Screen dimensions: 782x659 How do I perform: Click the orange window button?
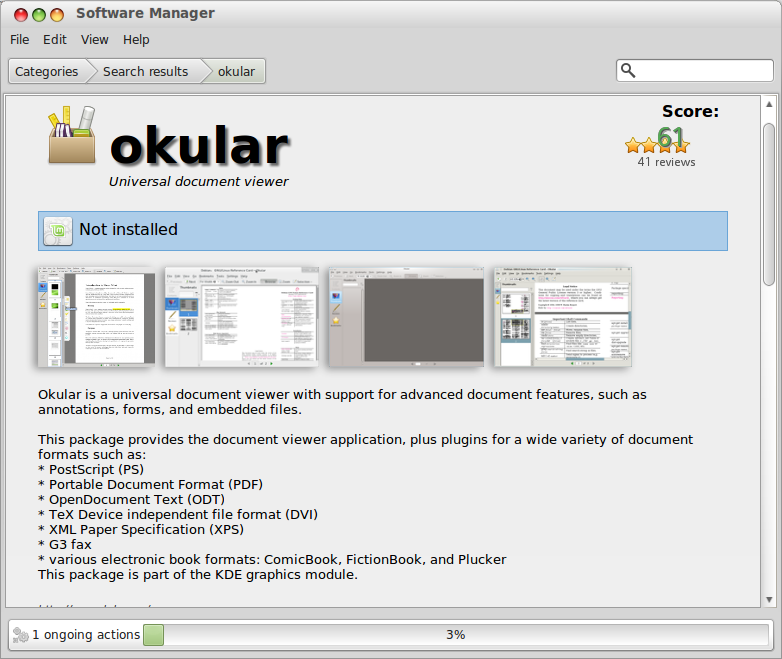point(57,15)
